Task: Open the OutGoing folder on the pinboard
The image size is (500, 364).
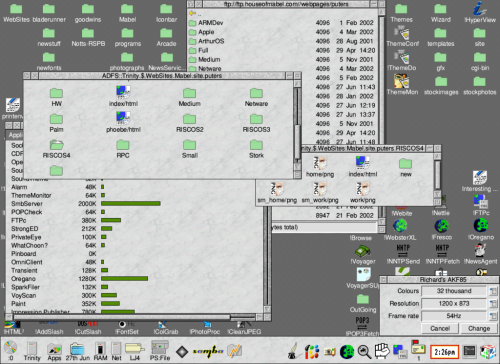Action: click(363, 303)
